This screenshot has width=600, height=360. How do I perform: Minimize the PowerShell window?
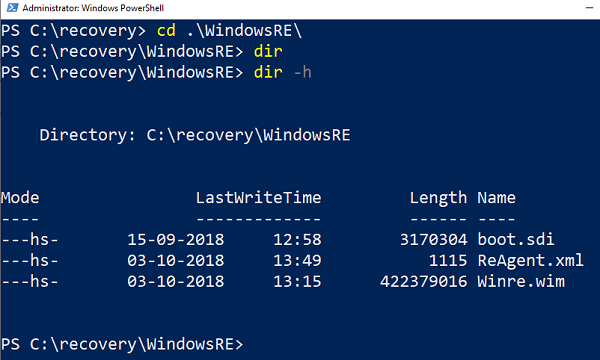coord(589,8)
